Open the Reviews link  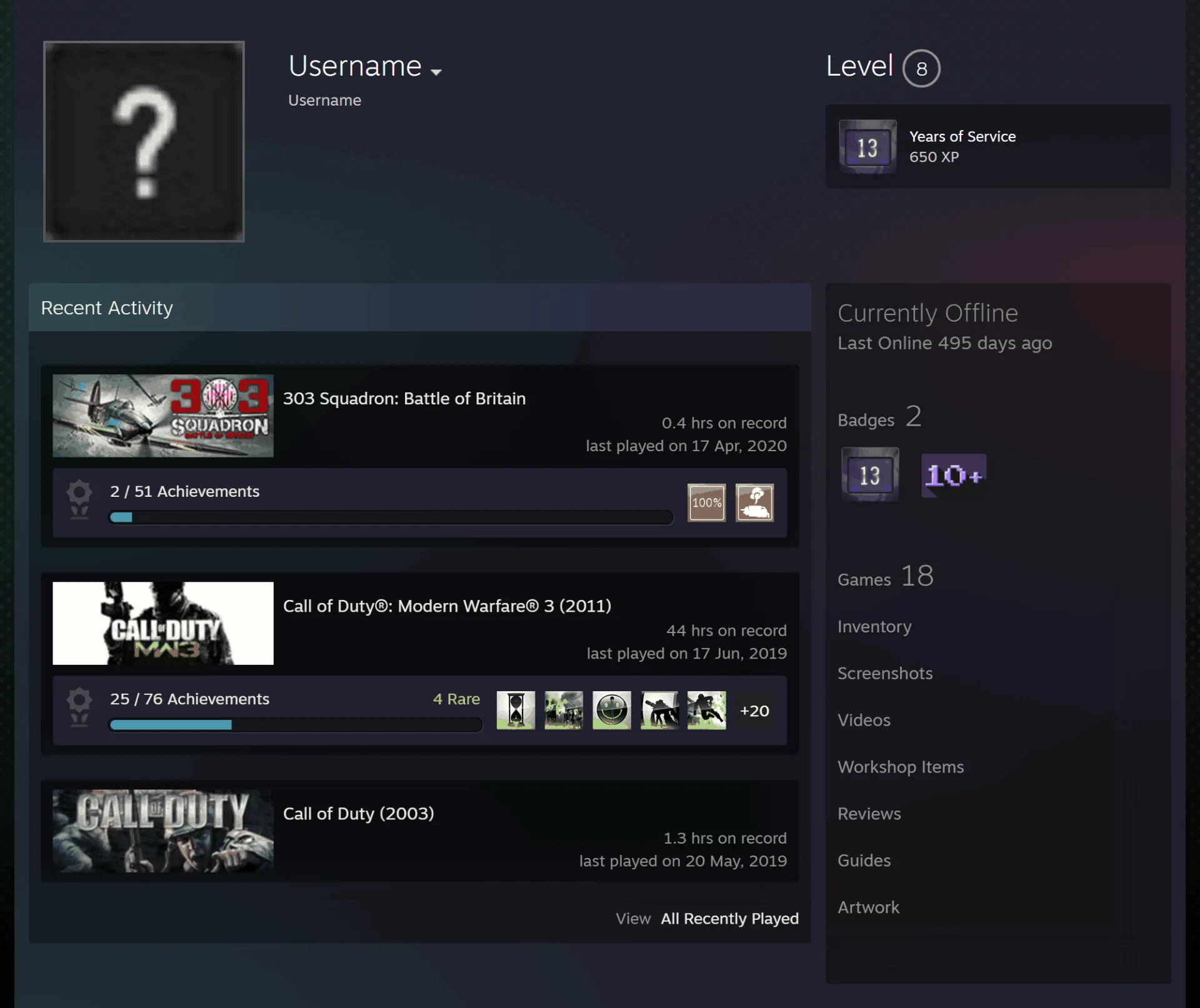[869, 814]
